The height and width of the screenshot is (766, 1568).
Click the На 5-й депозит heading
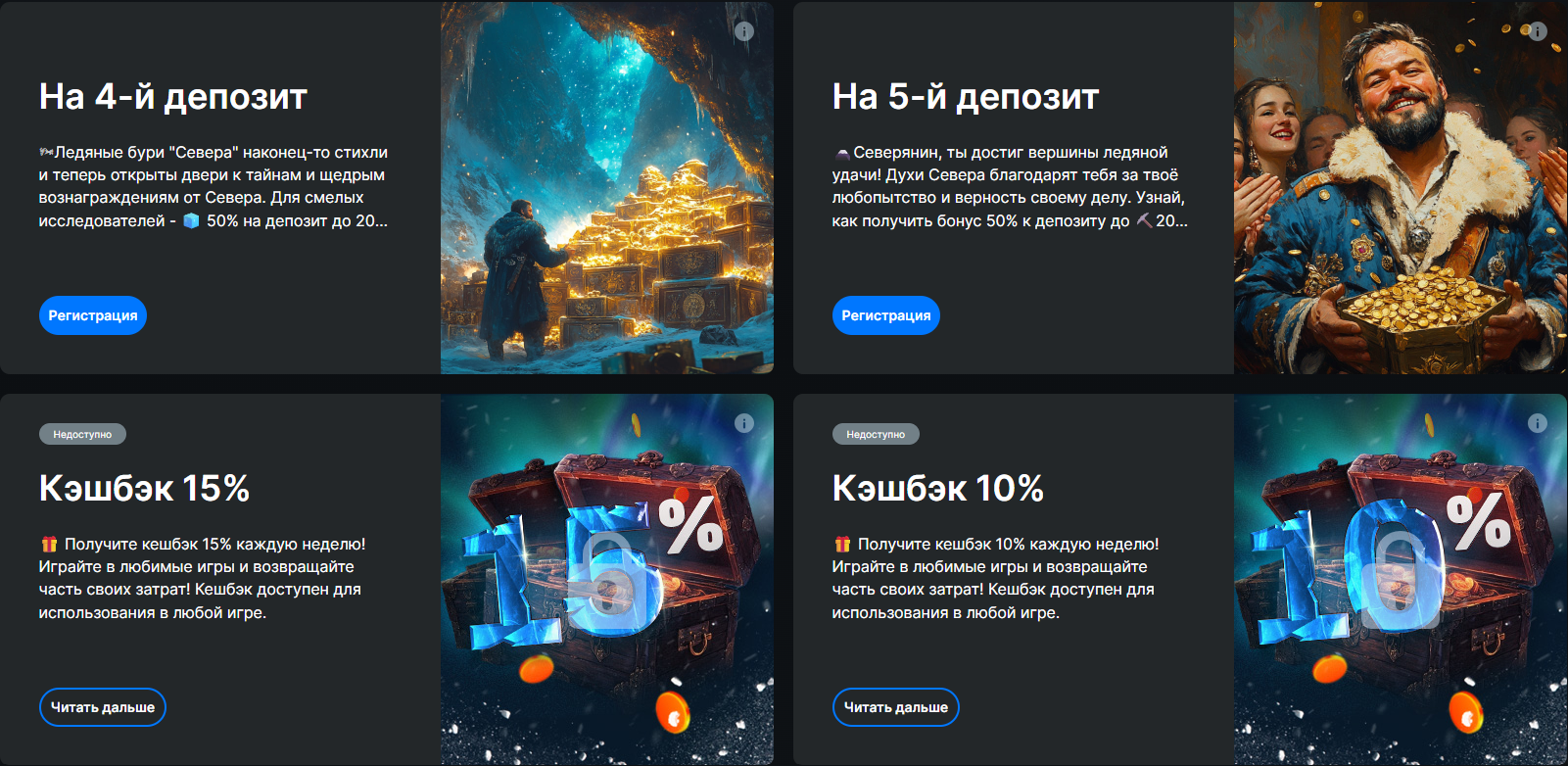click(966, 96)
